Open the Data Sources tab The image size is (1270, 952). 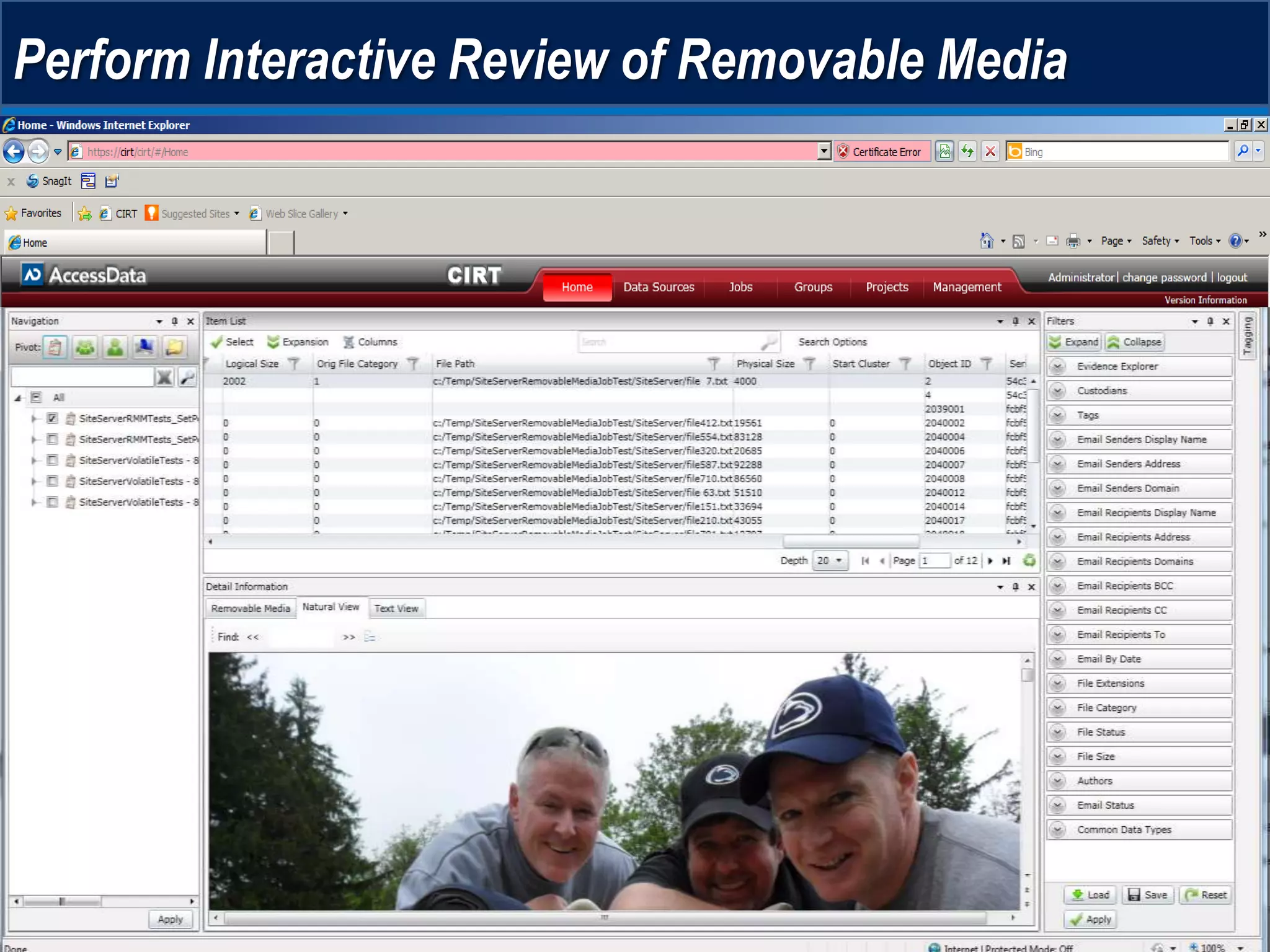coord(659,287)
